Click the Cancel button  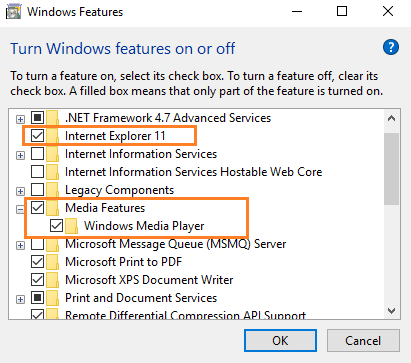click(363, 341)
